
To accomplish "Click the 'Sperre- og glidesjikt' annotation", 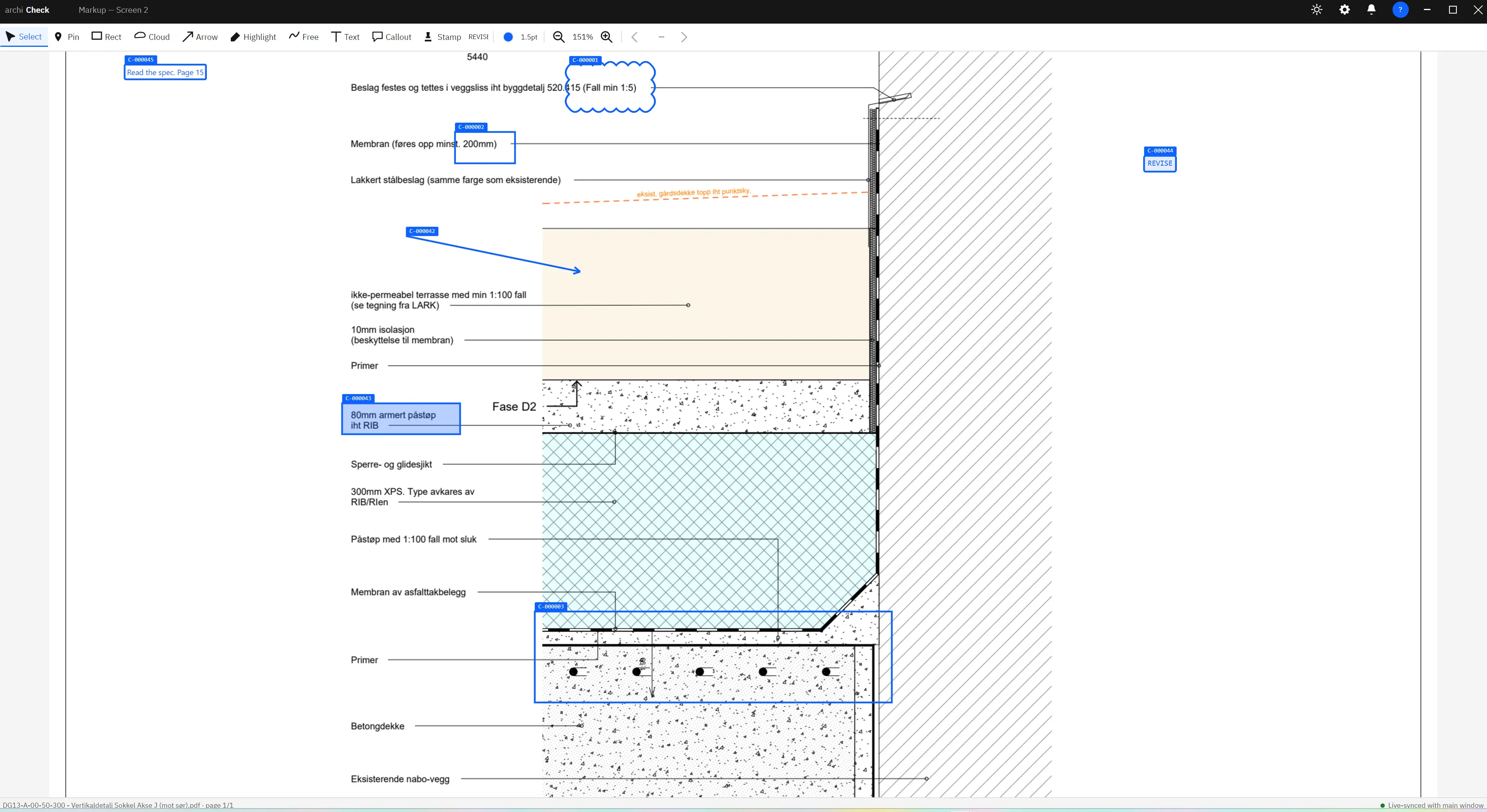I will pyautogui.click(x=391, y=464).
